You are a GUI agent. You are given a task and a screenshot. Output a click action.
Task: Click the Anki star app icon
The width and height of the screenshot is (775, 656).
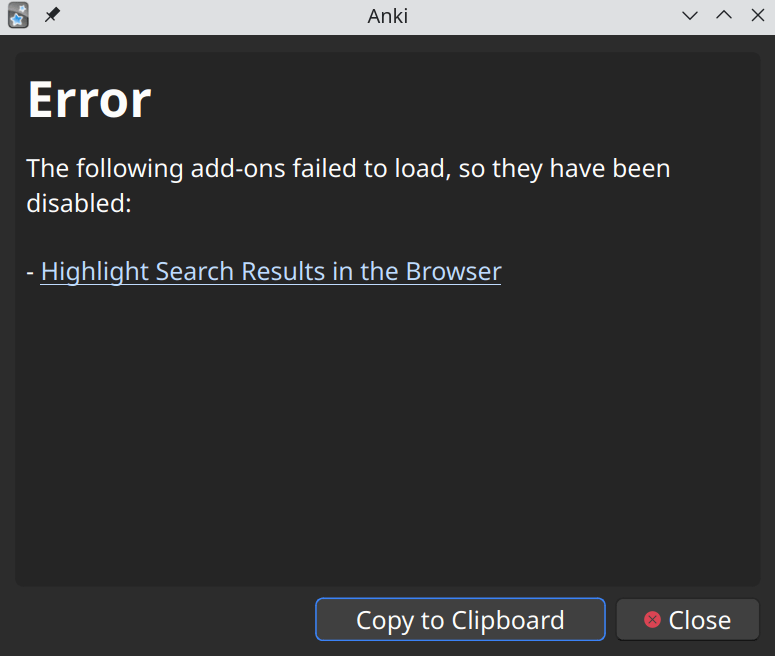18,15
